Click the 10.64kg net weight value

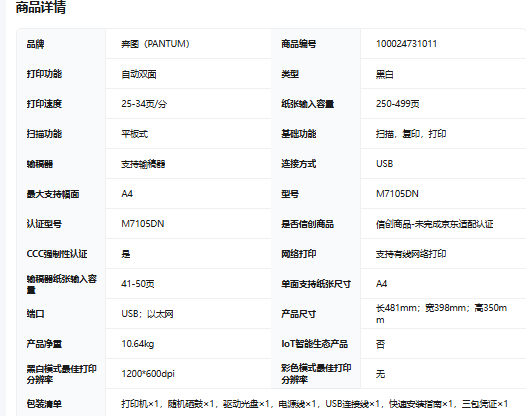coord(138,344)
